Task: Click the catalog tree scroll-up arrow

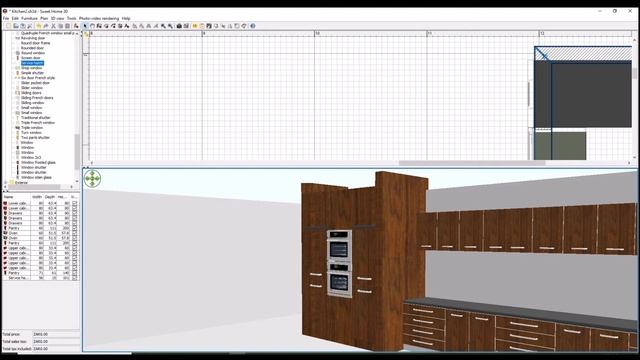Action: coord(77,33)
